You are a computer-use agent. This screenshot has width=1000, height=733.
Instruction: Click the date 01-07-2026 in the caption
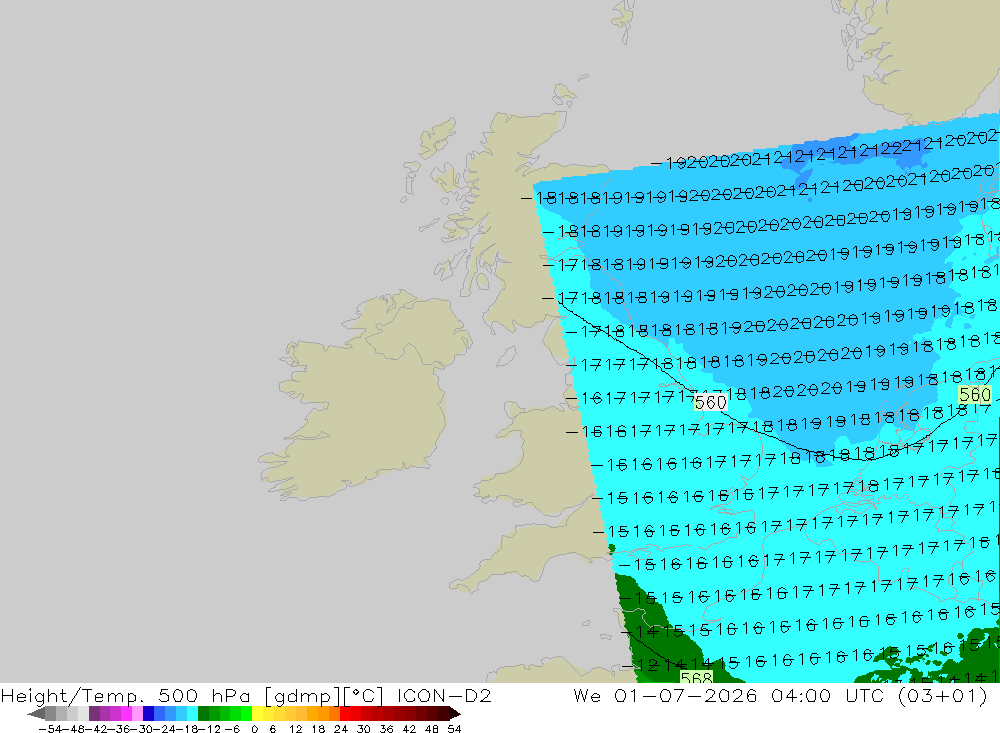tap(685, 695)
